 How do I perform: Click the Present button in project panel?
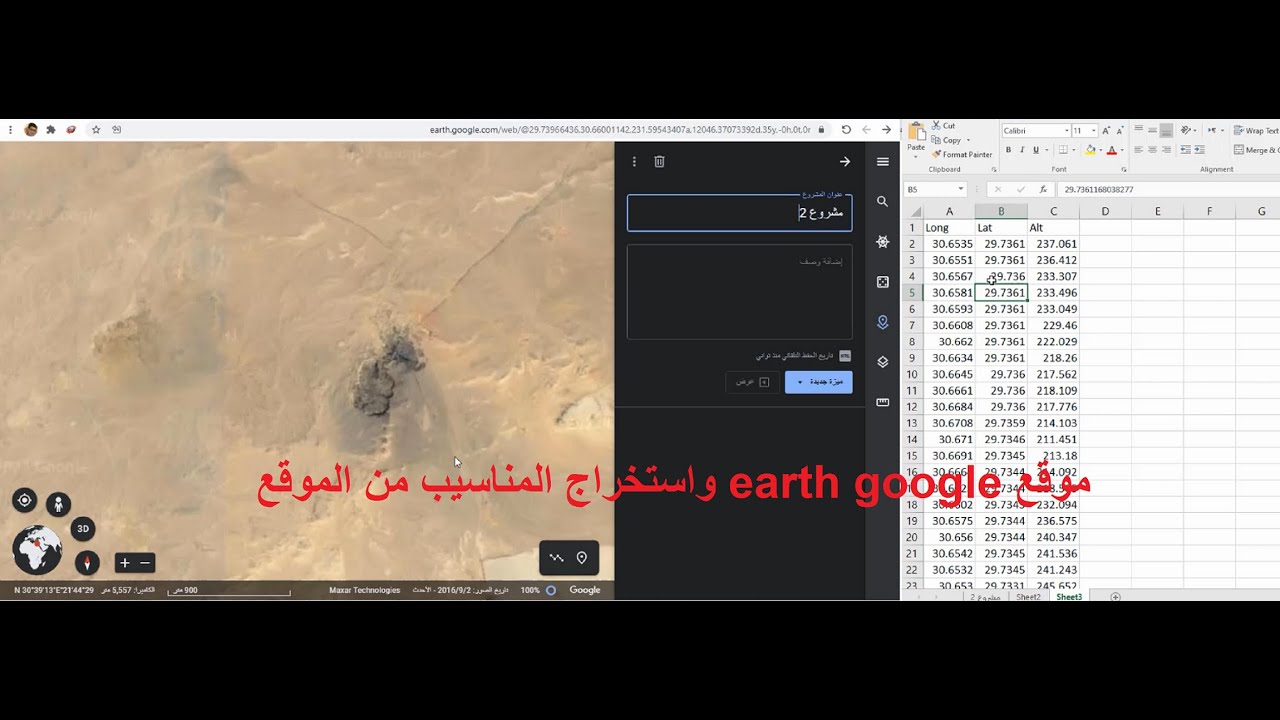(x=752, y=382)
